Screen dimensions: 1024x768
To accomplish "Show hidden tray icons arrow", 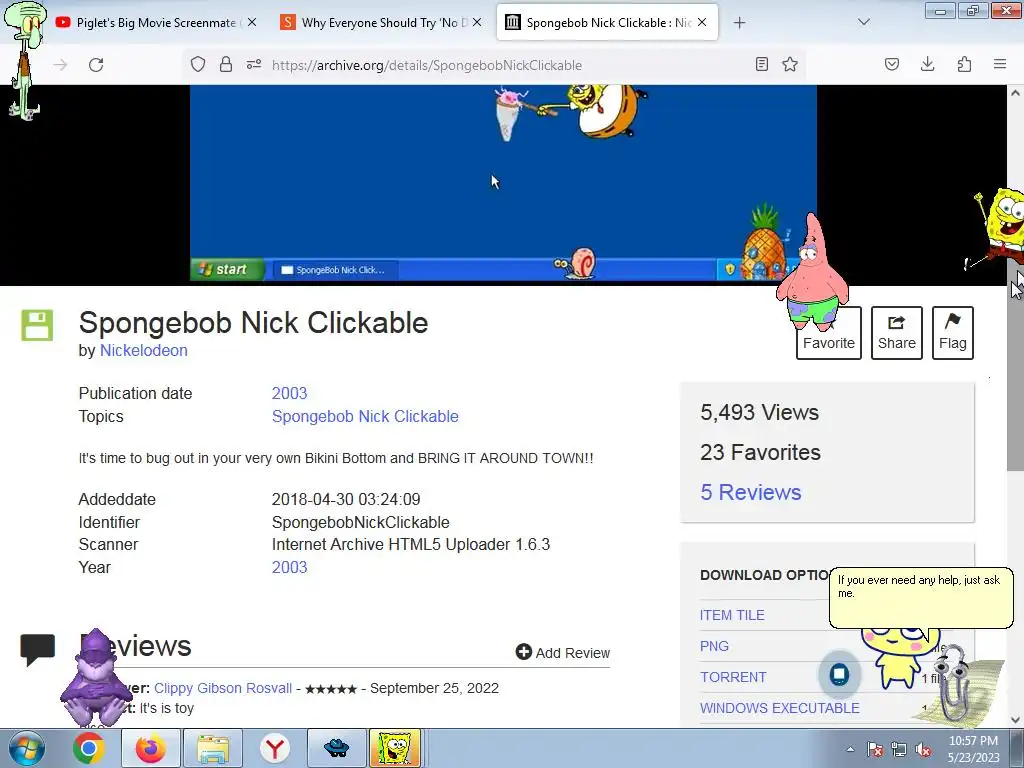I will point(850,750).
